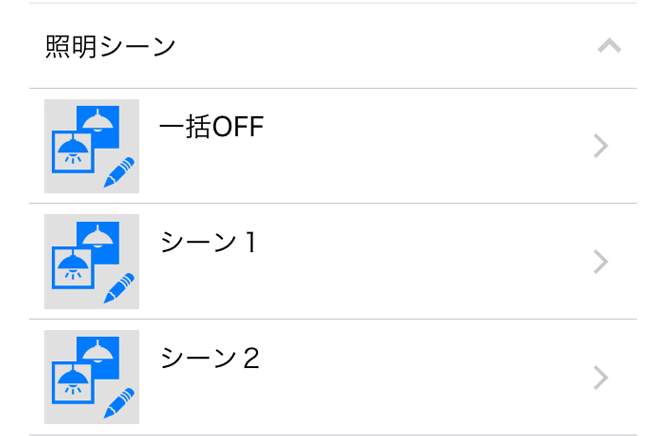Open 一括OFF details via right chevron
658x436 pixels.
click(x=601, y=146)
